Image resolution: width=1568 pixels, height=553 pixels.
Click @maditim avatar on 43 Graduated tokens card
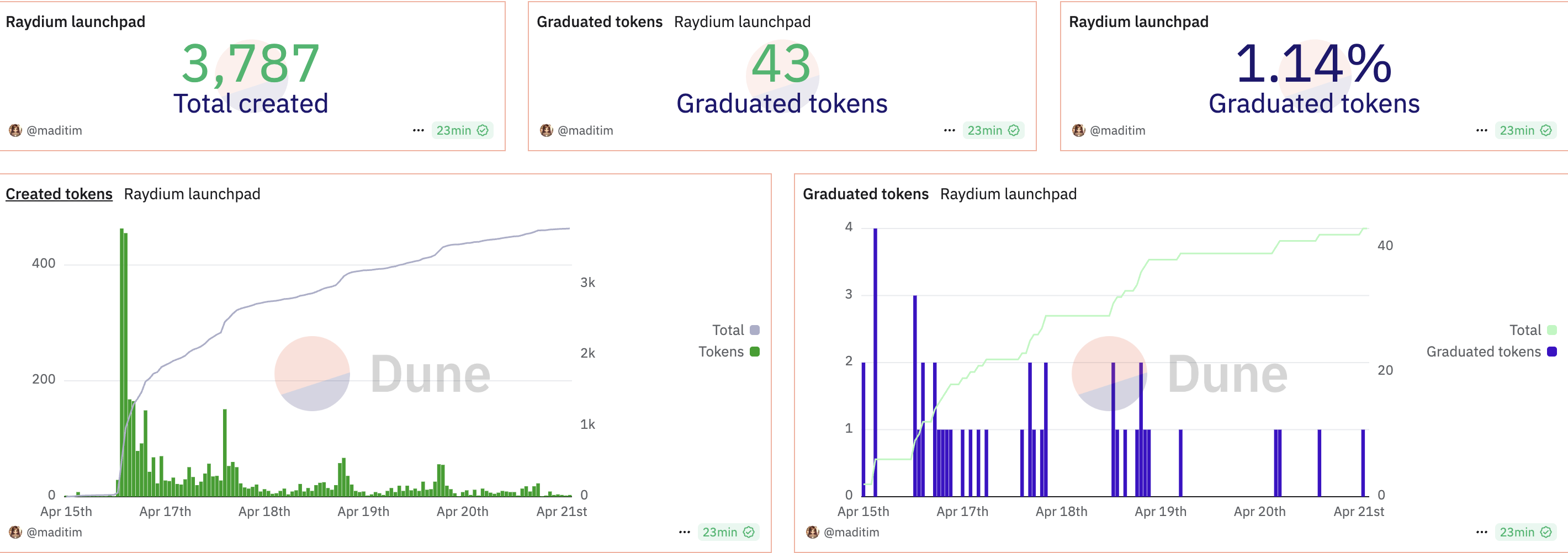coord(546,130)
